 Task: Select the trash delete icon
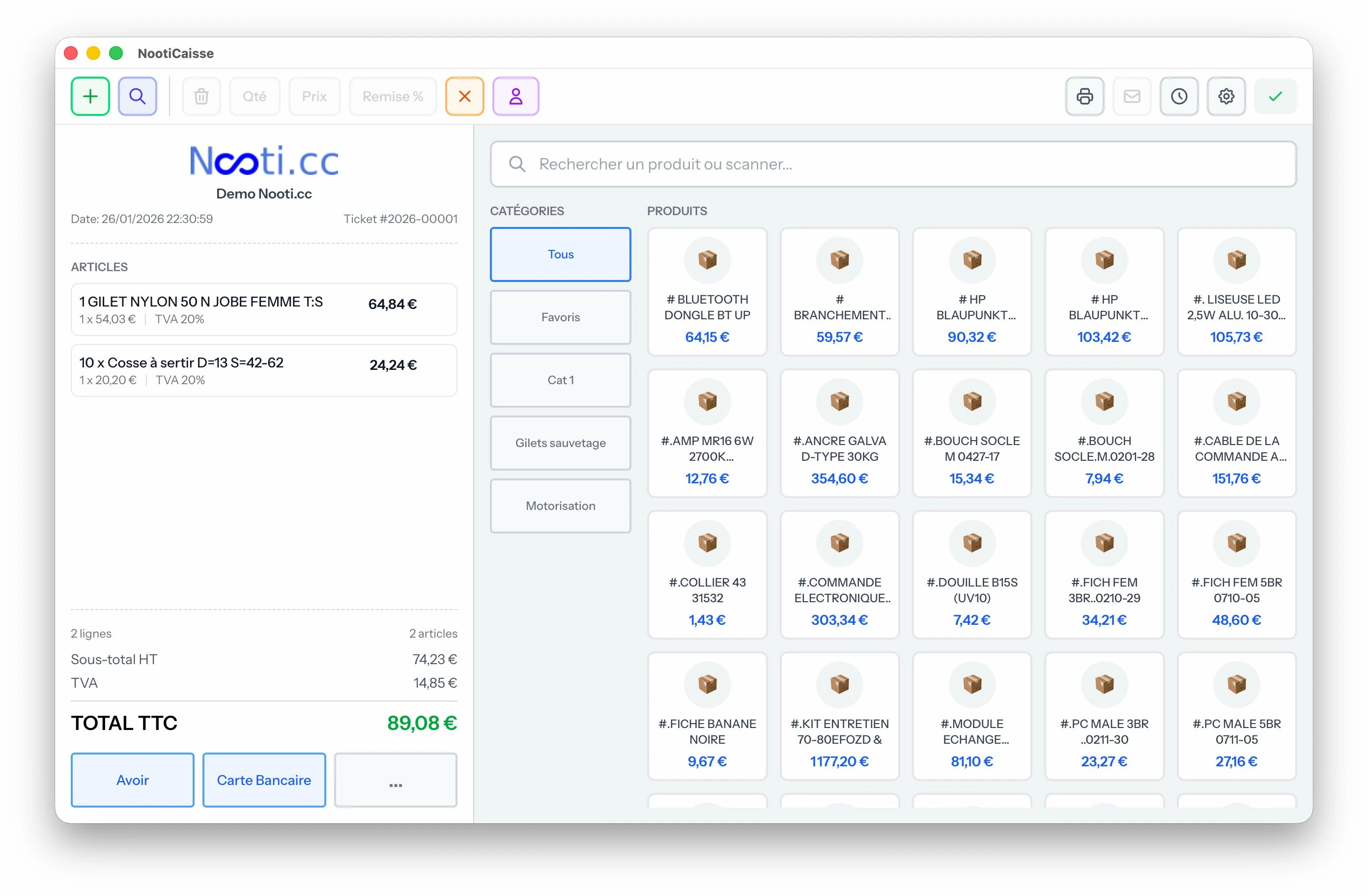coord(201,96)
